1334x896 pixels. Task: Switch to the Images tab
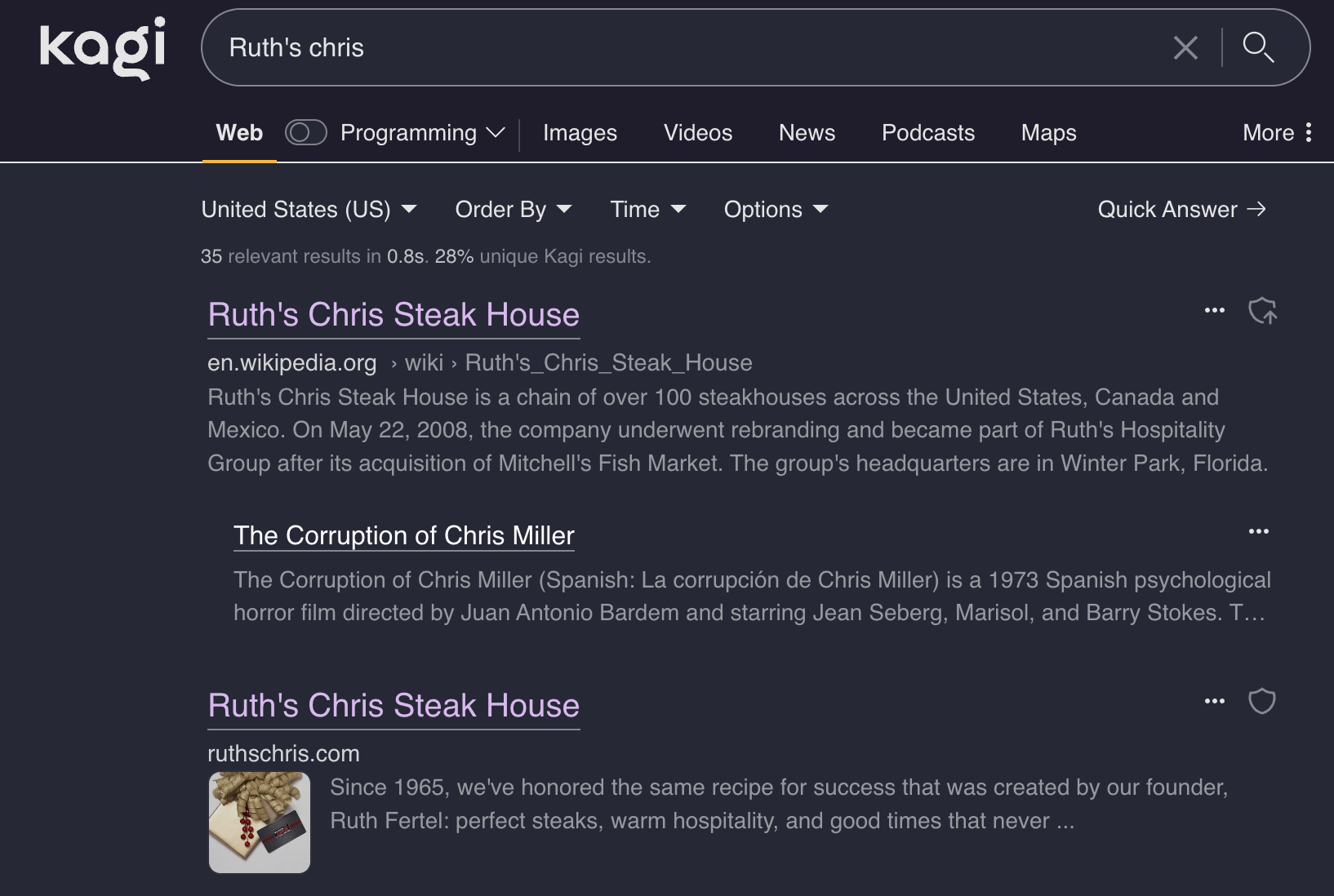tap(580, 133)
